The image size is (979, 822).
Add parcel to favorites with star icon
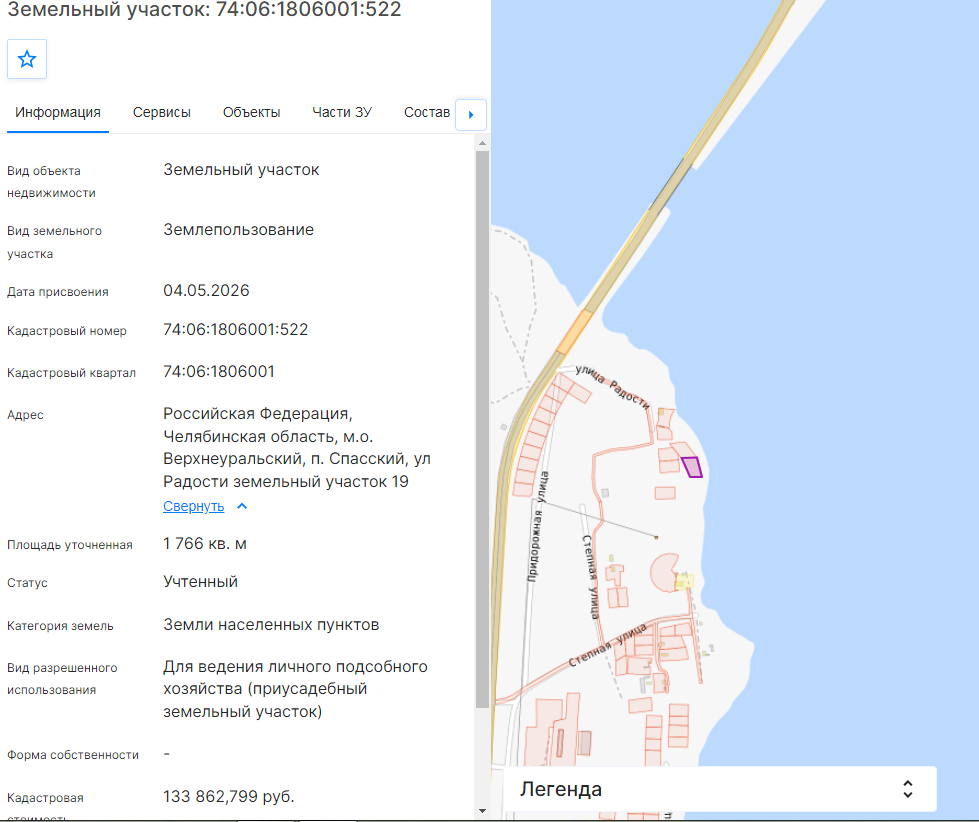click(27, 59)
